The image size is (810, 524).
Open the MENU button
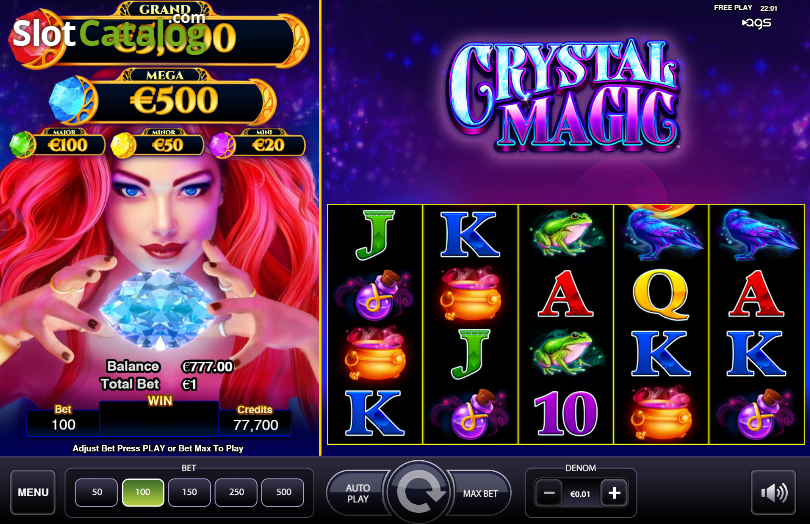pos(33,492)
